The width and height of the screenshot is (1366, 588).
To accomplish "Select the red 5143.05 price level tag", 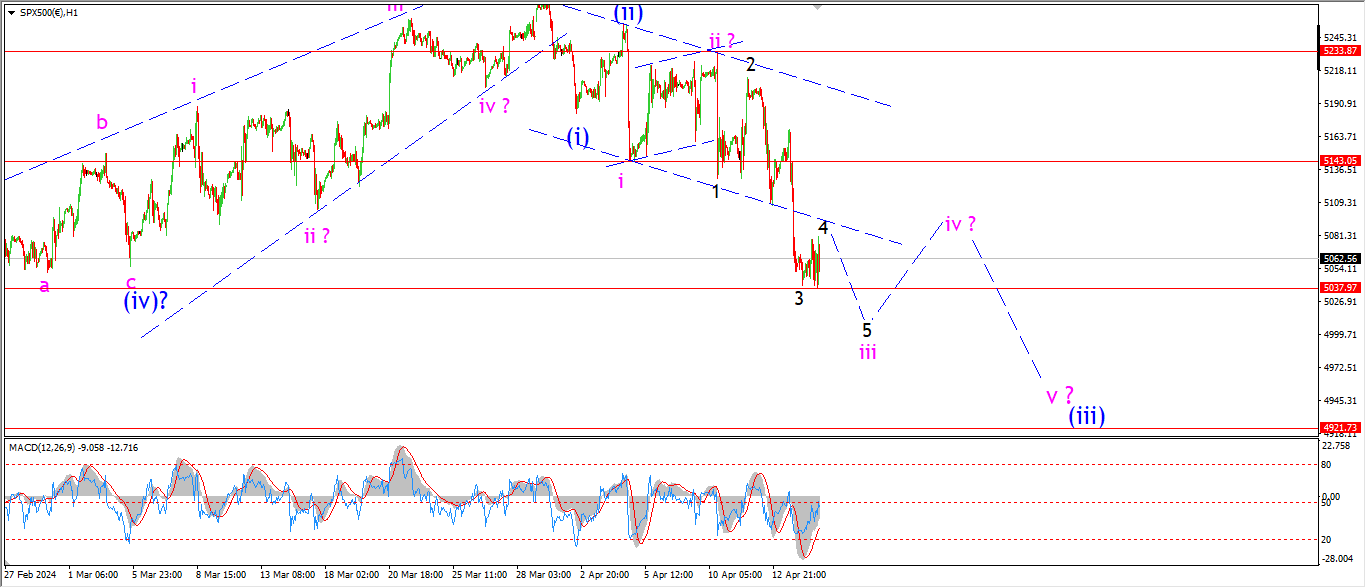I will [1339, 161].
